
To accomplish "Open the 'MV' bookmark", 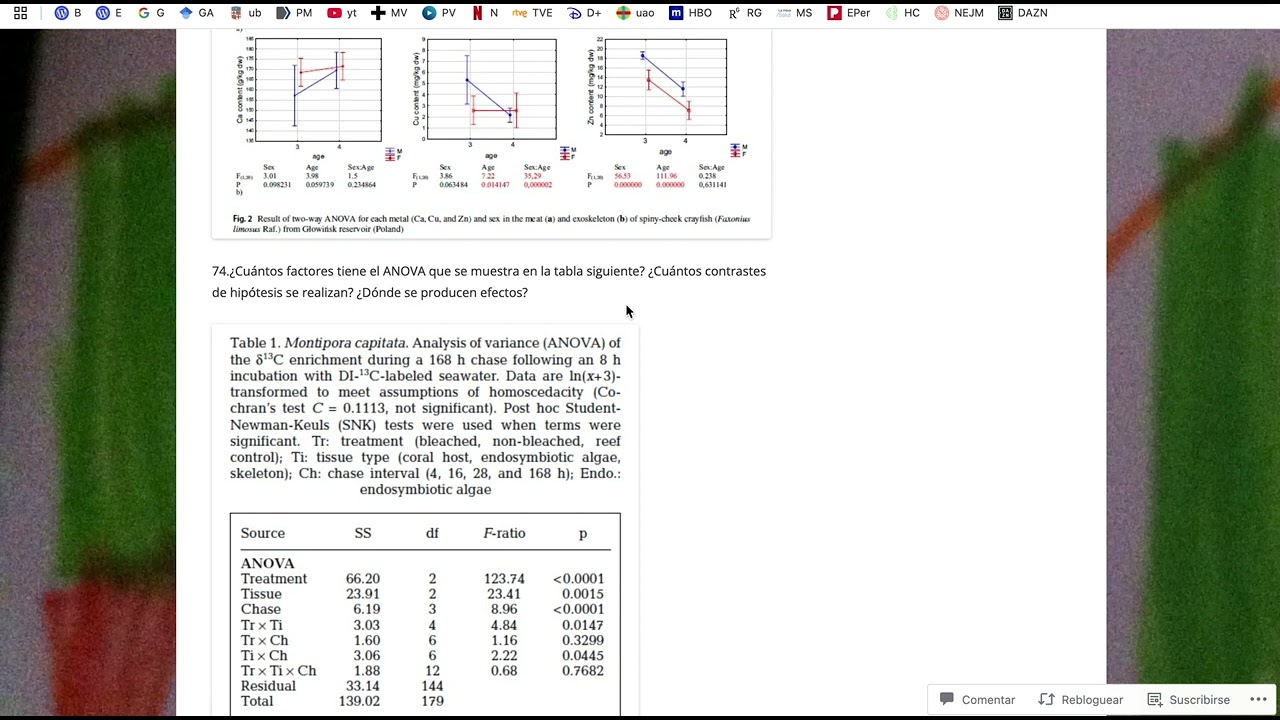I will pyautogui.click(x=389, y=13).
